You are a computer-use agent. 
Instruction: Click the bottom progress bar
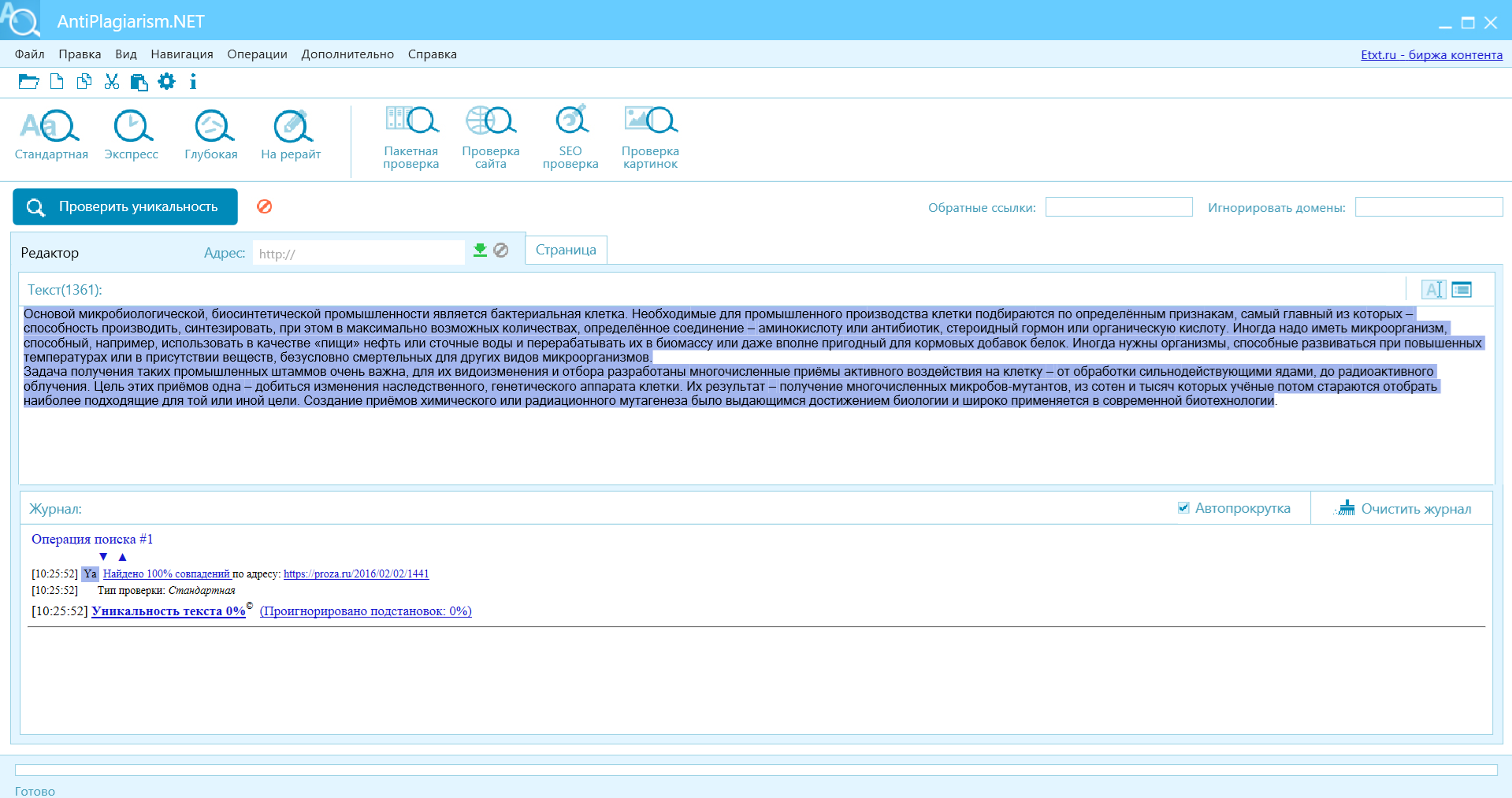756,770
